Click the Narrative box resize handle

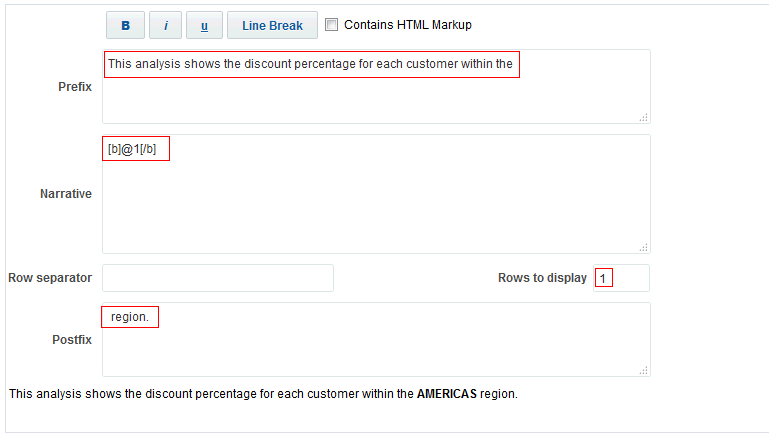pyautogui.click(x=643, y=246)
